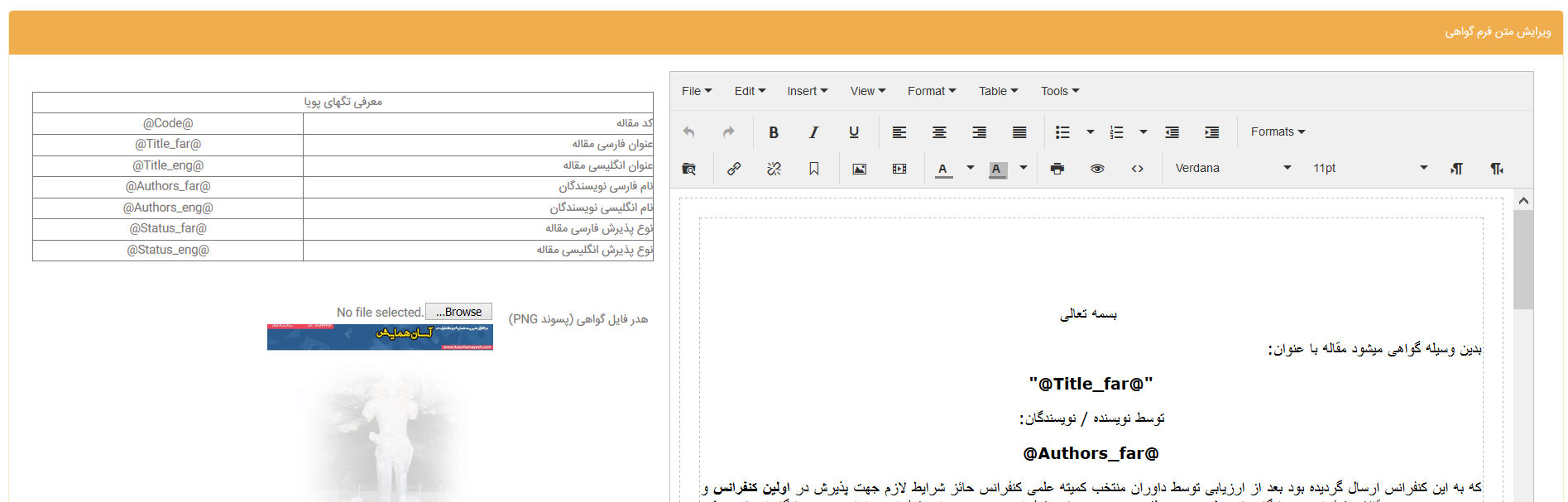This screenshot has height=502, width=1568.
Task: Toggle bold formatting in editor toolbar
Action: pos(774,132)
